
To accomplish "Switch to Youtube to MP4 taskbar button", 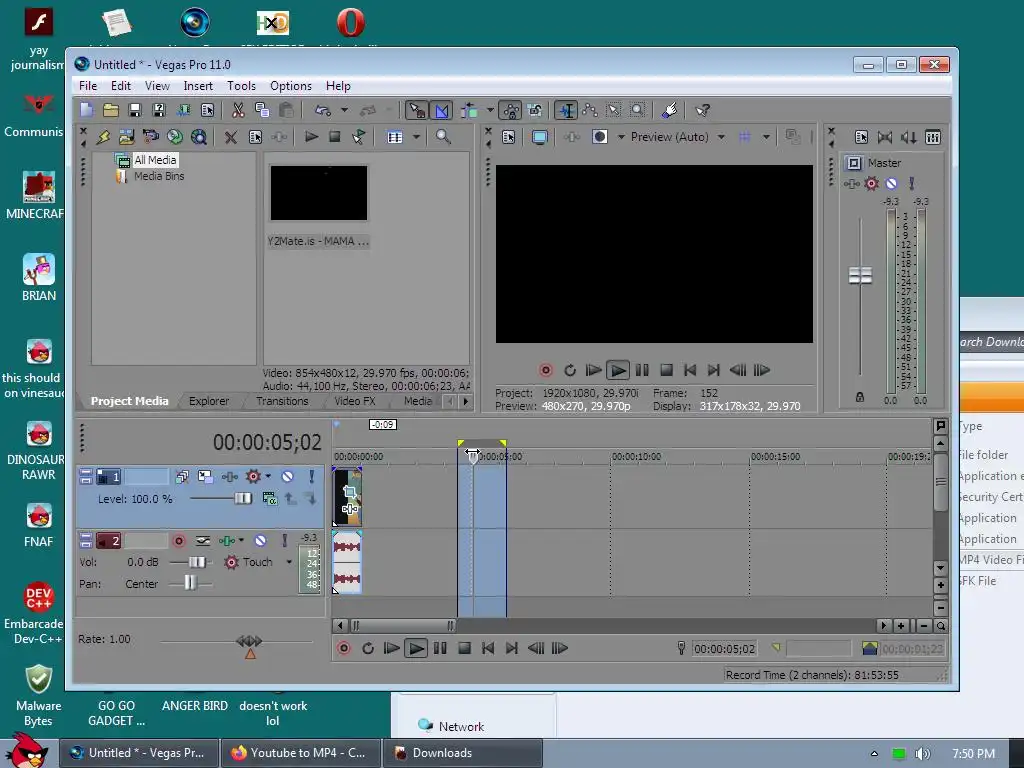I will pos(301,753).
